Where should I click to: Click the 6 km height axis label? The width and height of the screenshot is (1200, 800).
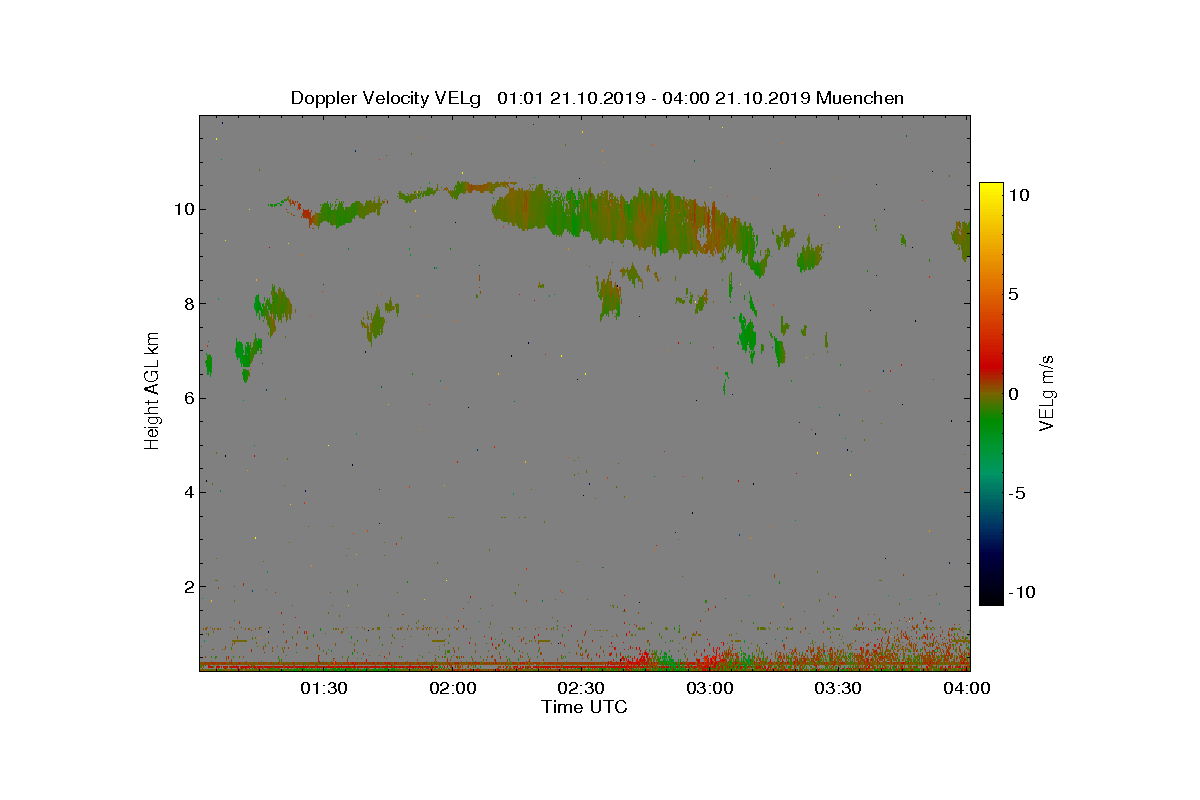point(186,398)
